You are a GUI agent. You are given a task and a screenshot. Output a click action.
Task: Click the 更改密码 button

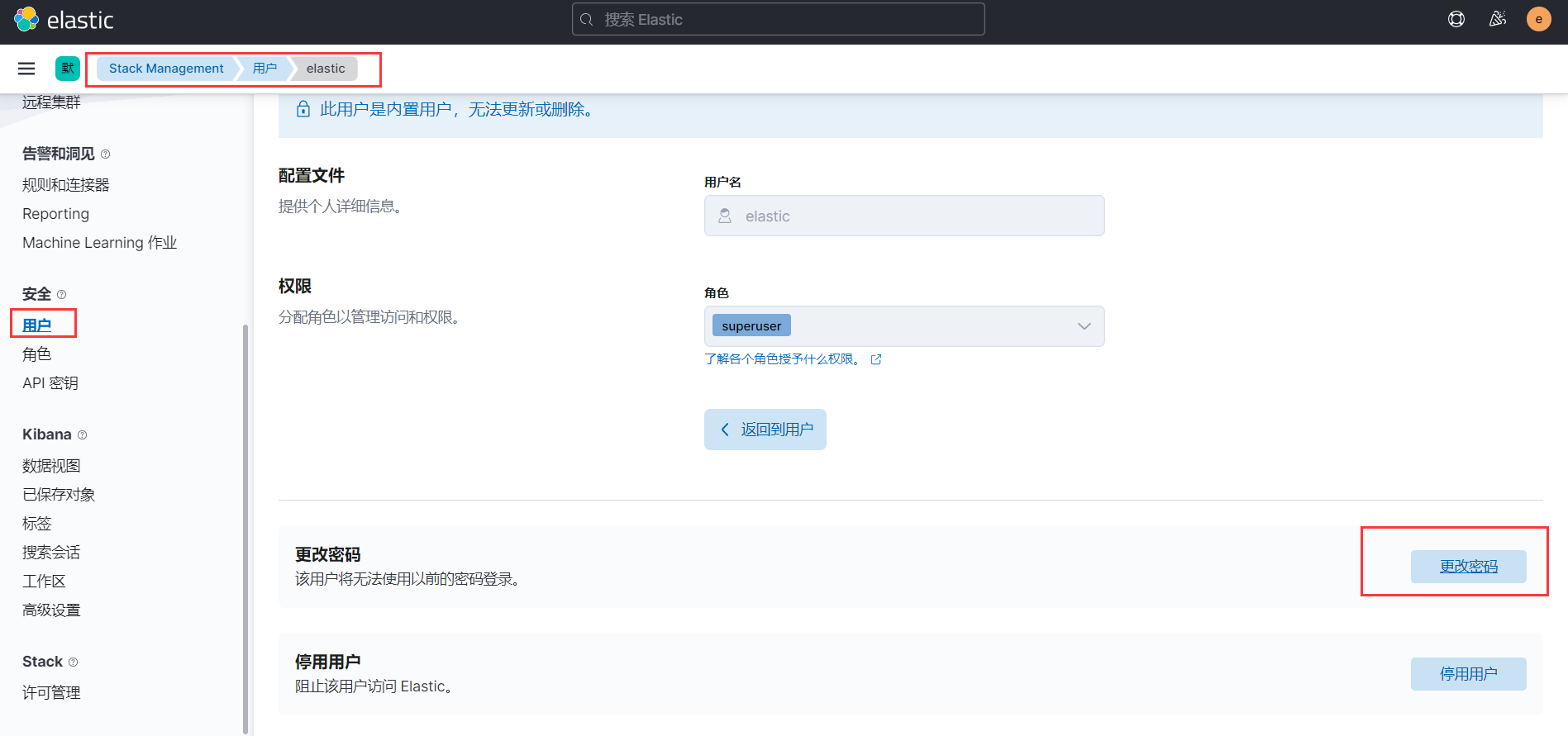1468,567
